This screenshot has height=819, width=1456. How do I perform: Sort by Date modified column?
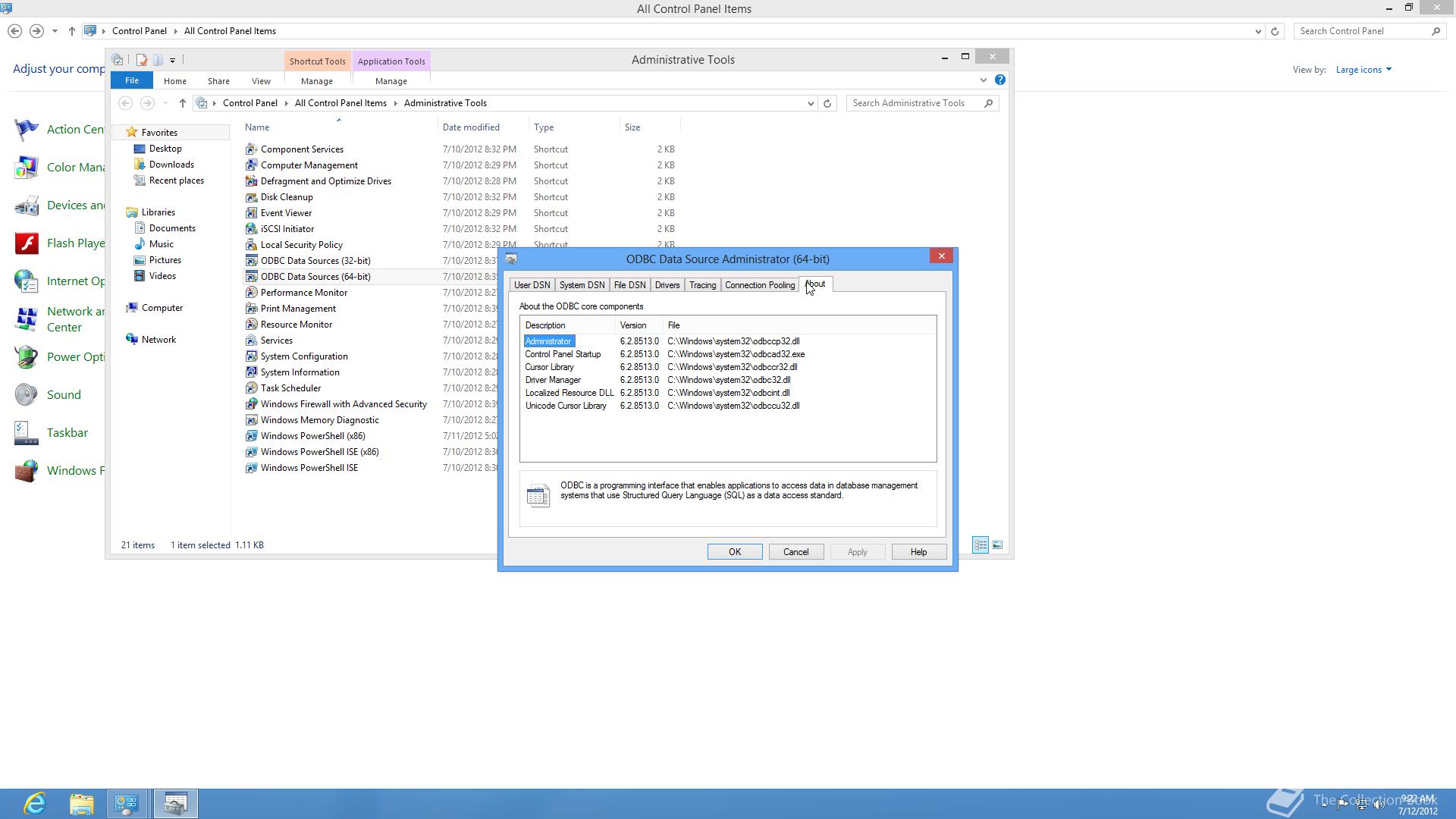pos(483,127)
